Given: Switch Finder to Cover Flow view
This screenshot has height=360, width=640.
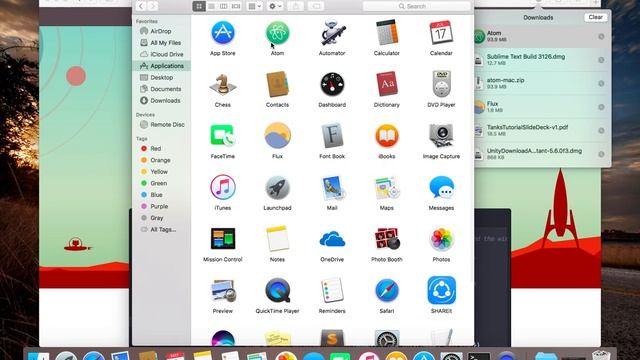Looking at the screenshot, I should click(x=236, y=6).
